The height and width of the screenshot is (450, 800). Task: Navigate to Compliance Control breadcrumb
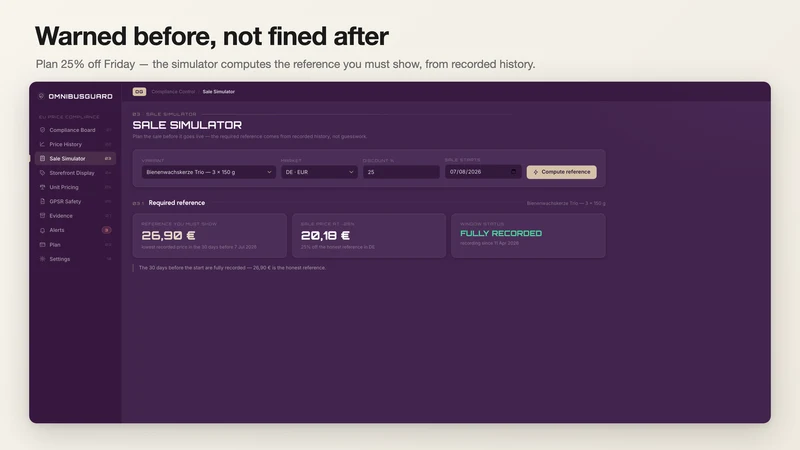(173, 92)
